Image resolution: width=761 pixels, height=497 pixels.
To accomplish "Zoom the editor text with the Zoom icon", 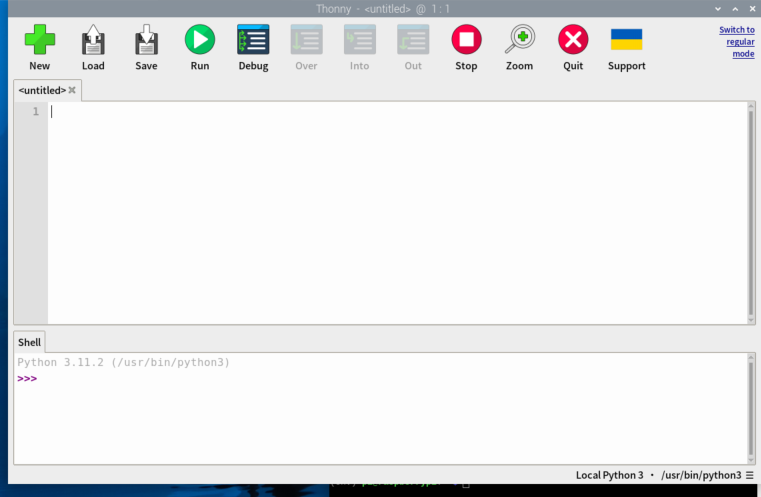I will tap(520, 39).
